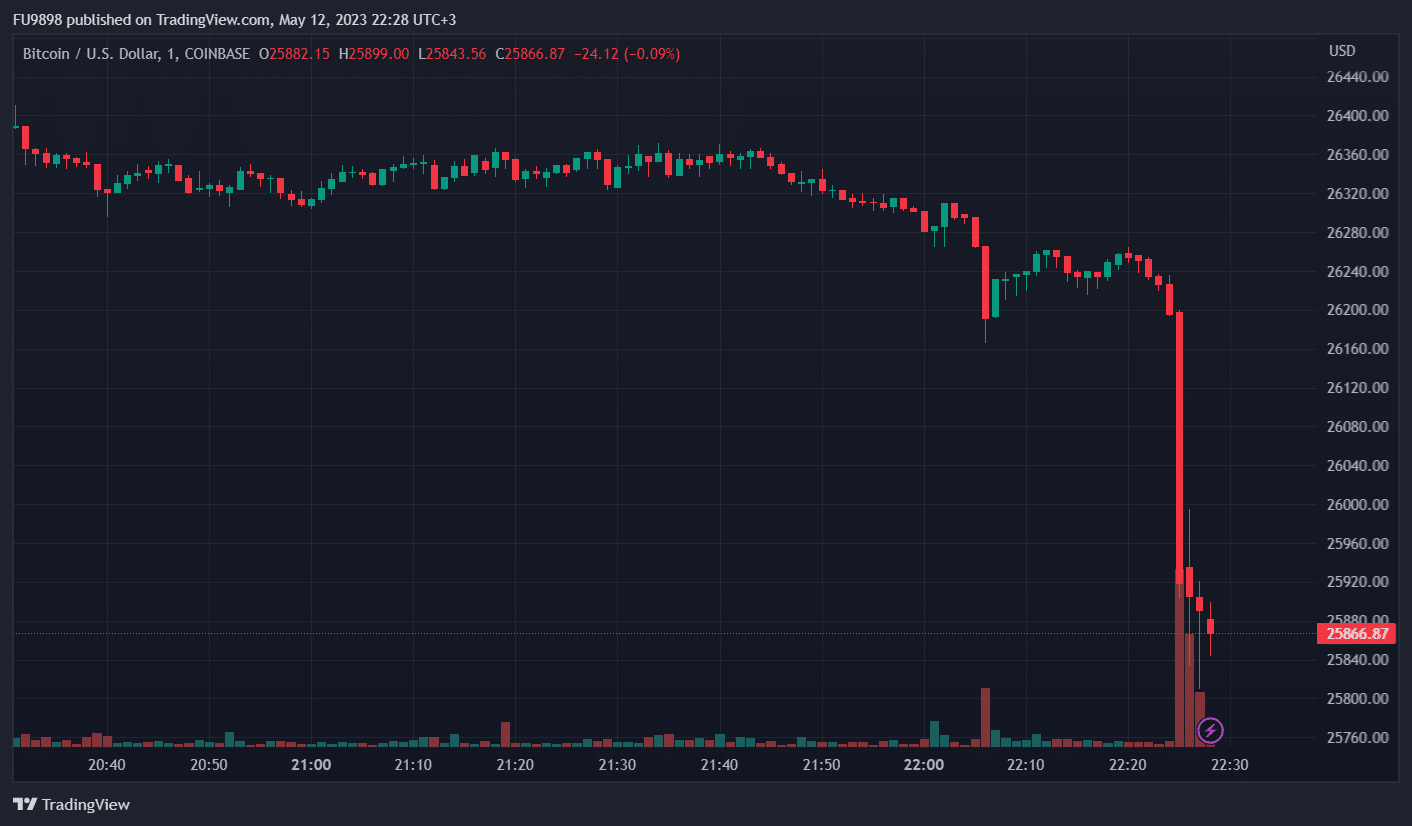Select the 22:00 time axis label
This screenshot has height=826, width=1412.
[x=923, y=765]
